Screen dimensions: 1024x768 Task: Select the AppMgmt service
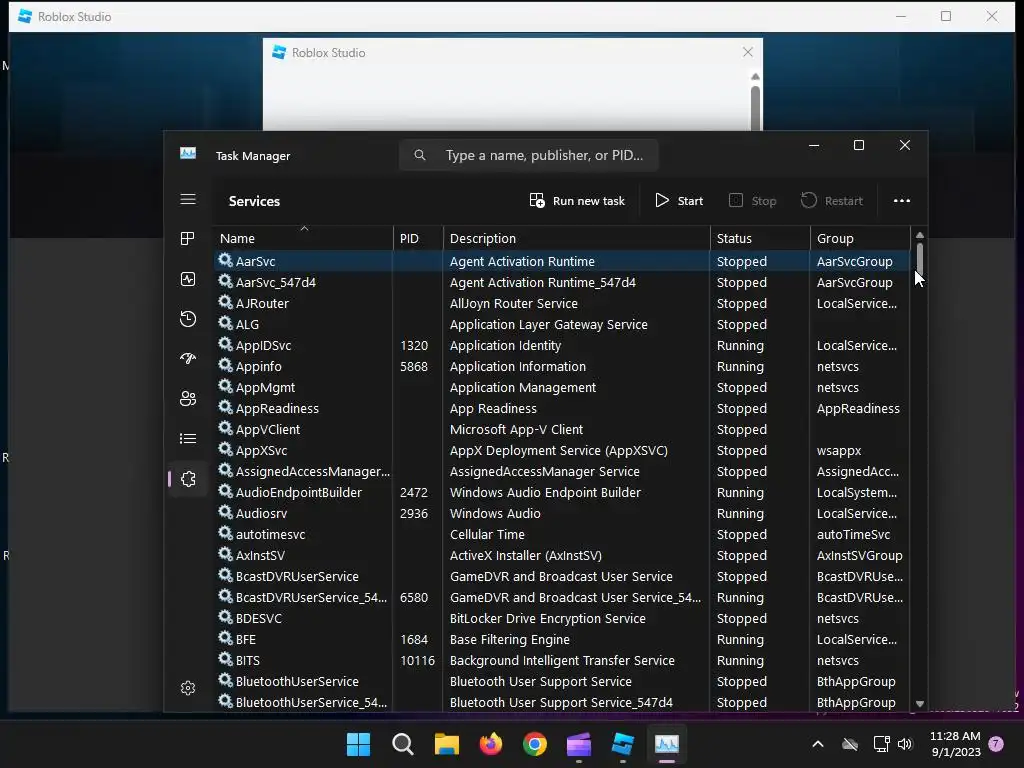pos(562,387)
